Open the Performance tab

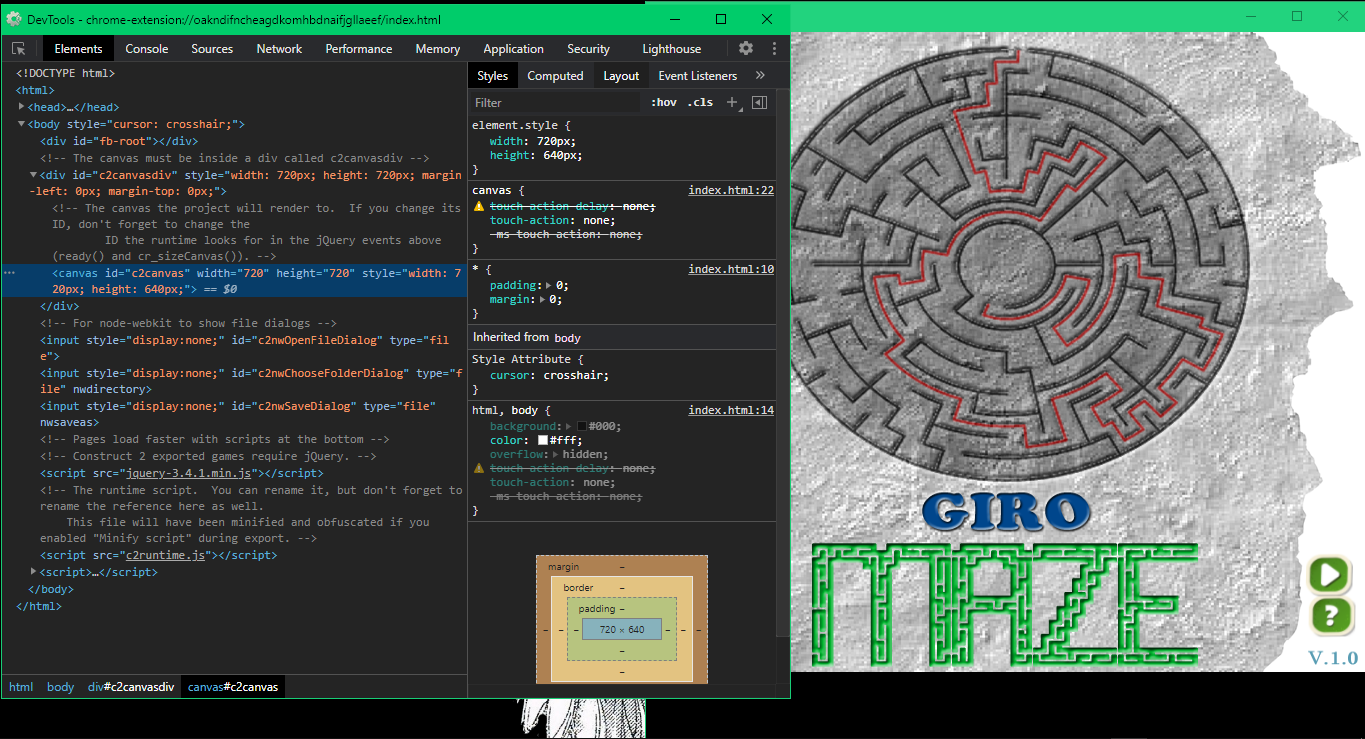point(359,48)
